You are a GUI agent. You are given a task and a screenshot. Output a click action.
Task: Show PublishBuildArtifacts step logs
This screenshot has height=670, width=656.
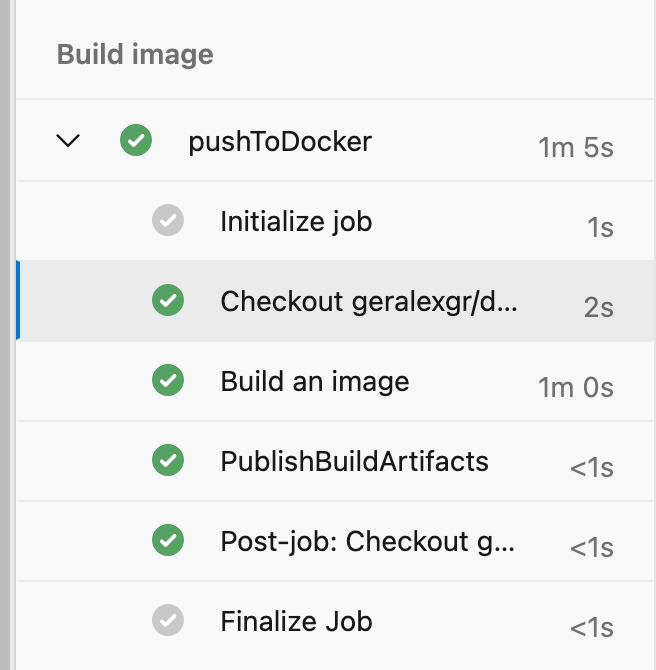(x=354, y=461)
